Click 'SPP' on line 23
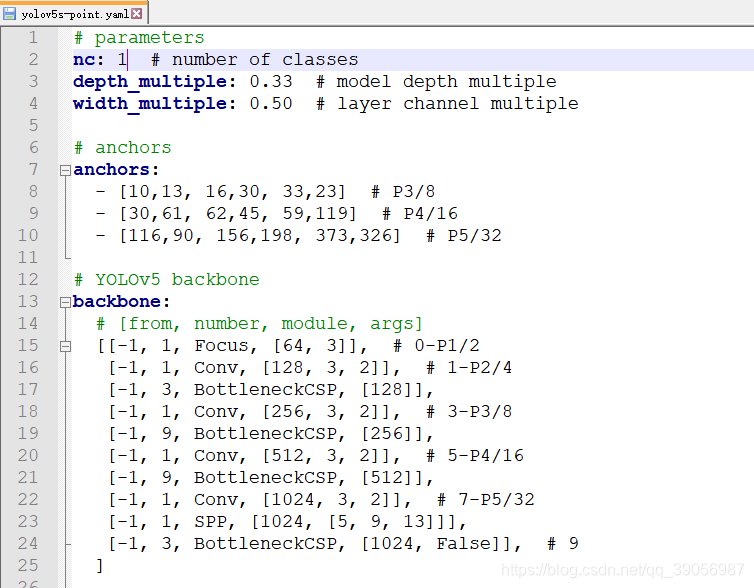 tap(210, 522)
